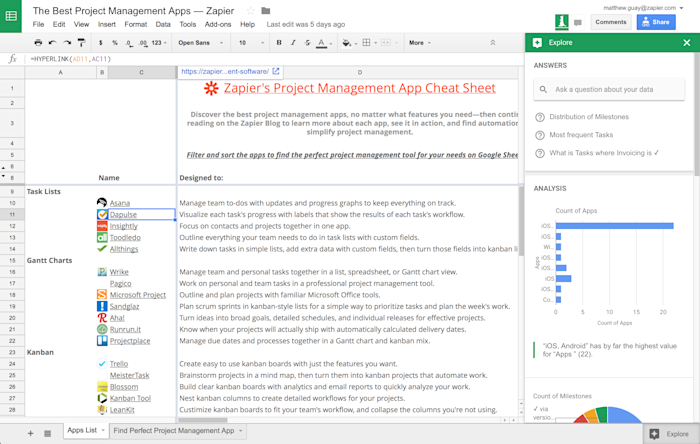Format as currency dollar icon
The image size is (700, 444).
tap(101, 43)
